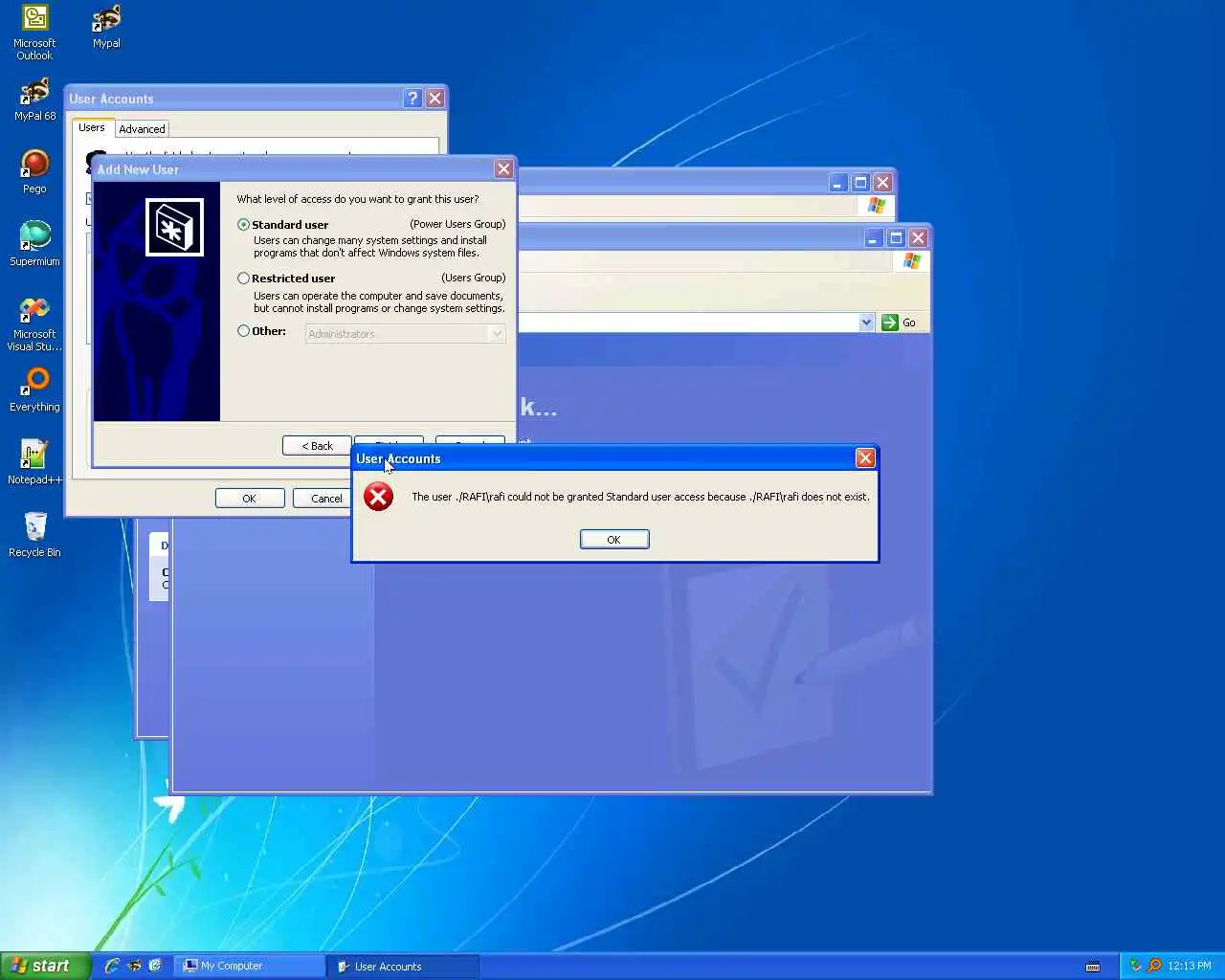Click the < Back button in wizard

click(x=317, y=446)
